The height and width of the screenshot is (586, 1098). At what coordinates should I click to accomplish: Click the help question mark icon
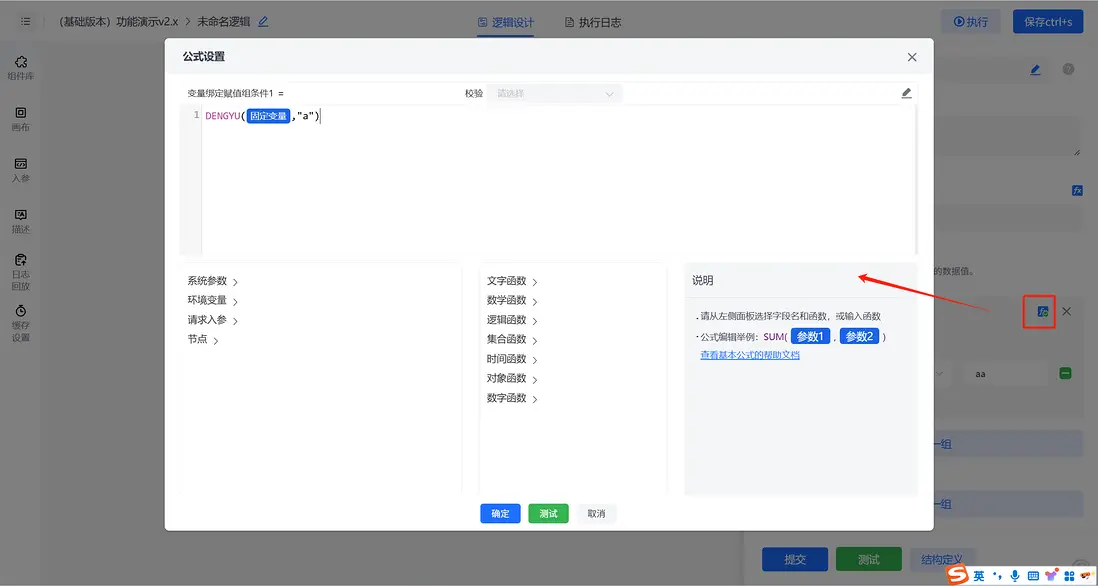(1068, 69)
